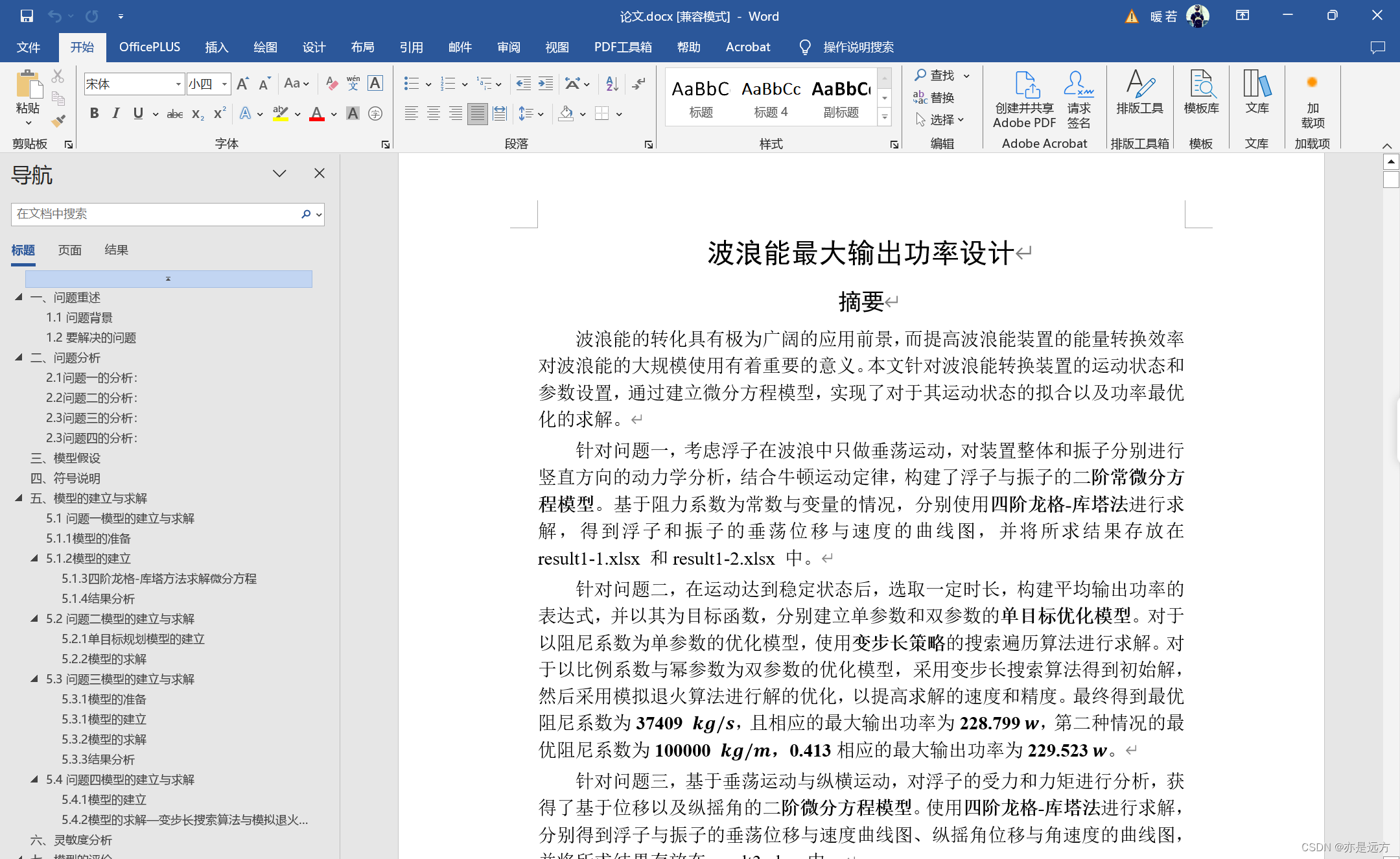The height and width of the screenshot is (859, 1400).
Task: Click the 替换 replace button
Action: pos(934,97)
